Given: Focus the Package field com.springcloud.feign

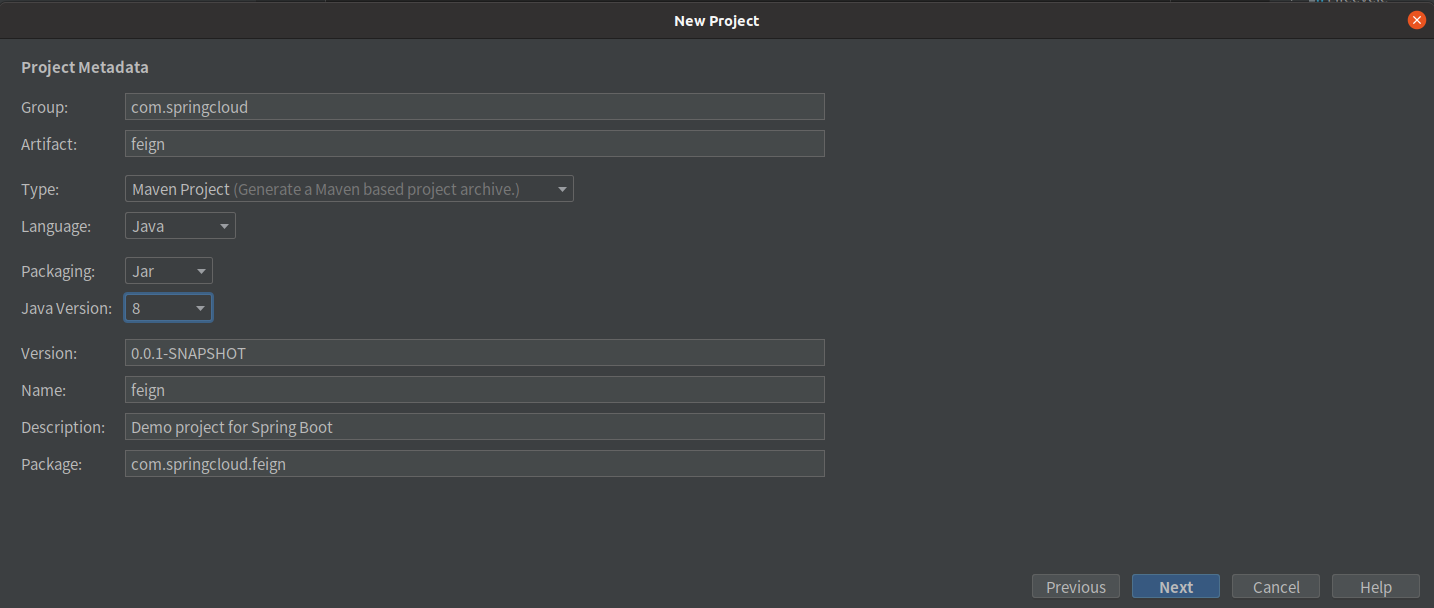Looking at the screenshot, I should click(x=474, y=464).
